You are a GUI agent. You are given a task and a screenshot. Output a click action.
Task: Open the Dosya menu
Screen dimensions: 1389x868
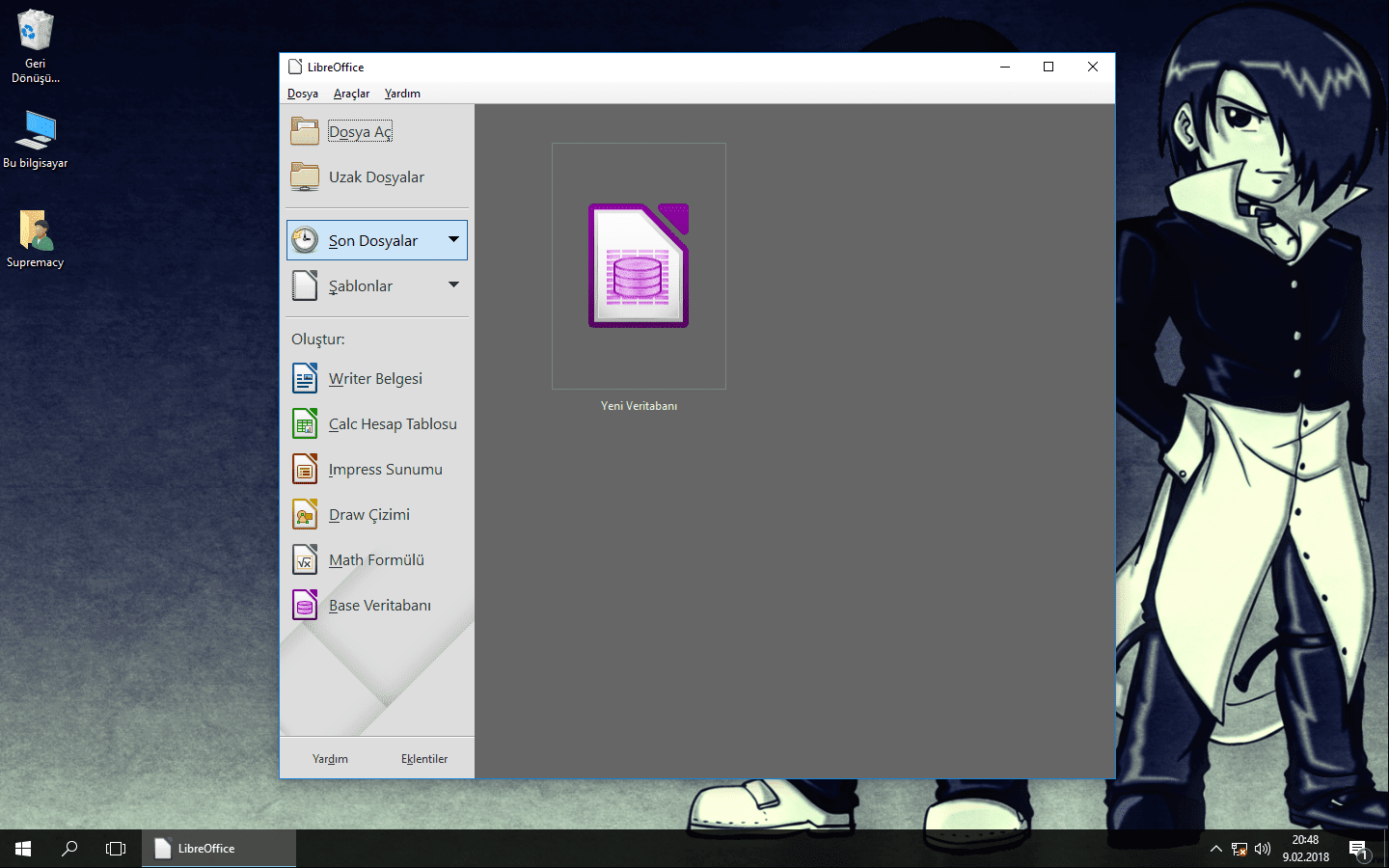coord(303,94)
